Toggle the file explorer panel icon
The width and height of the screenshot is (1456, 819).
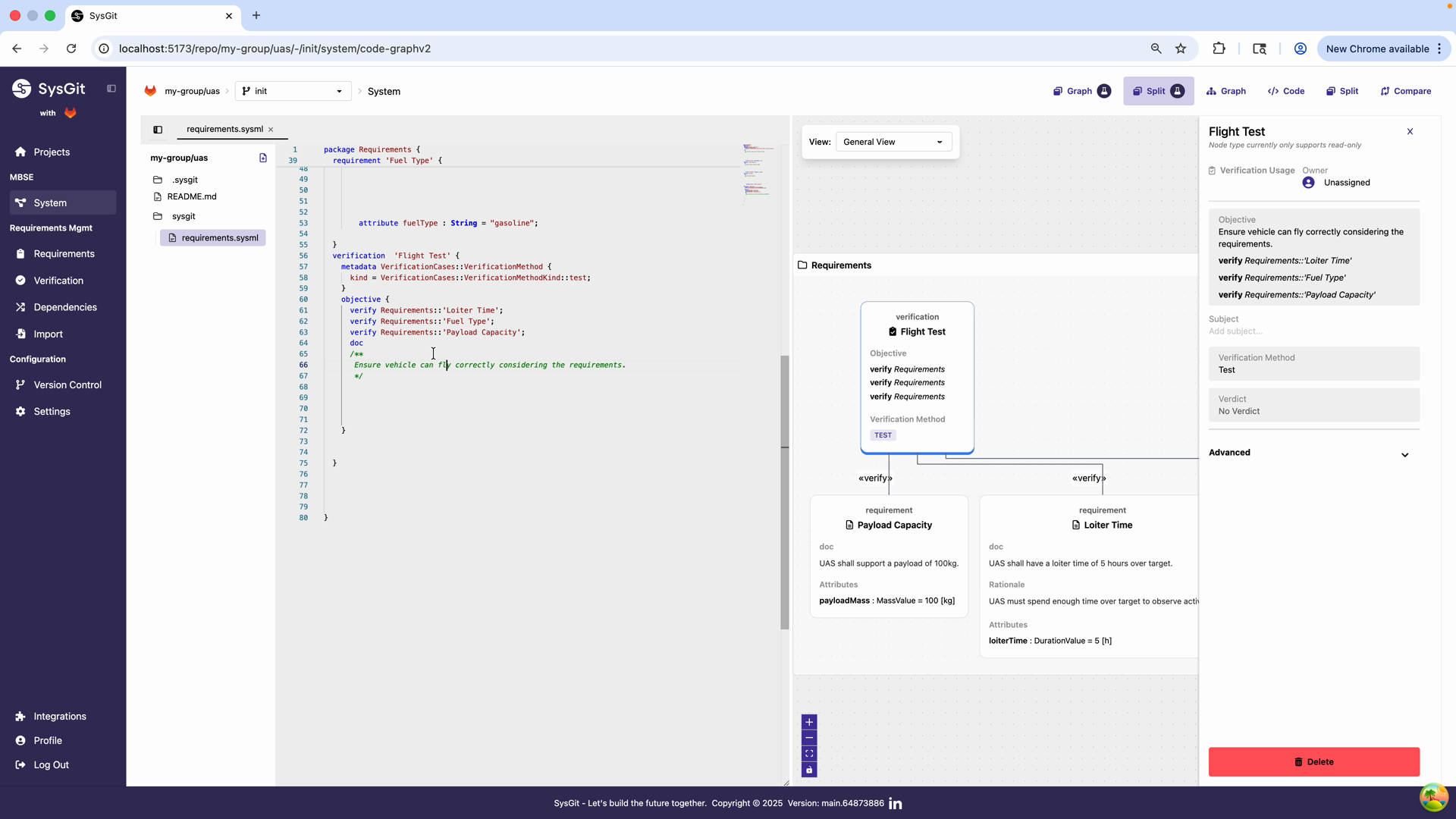[158, 130]
